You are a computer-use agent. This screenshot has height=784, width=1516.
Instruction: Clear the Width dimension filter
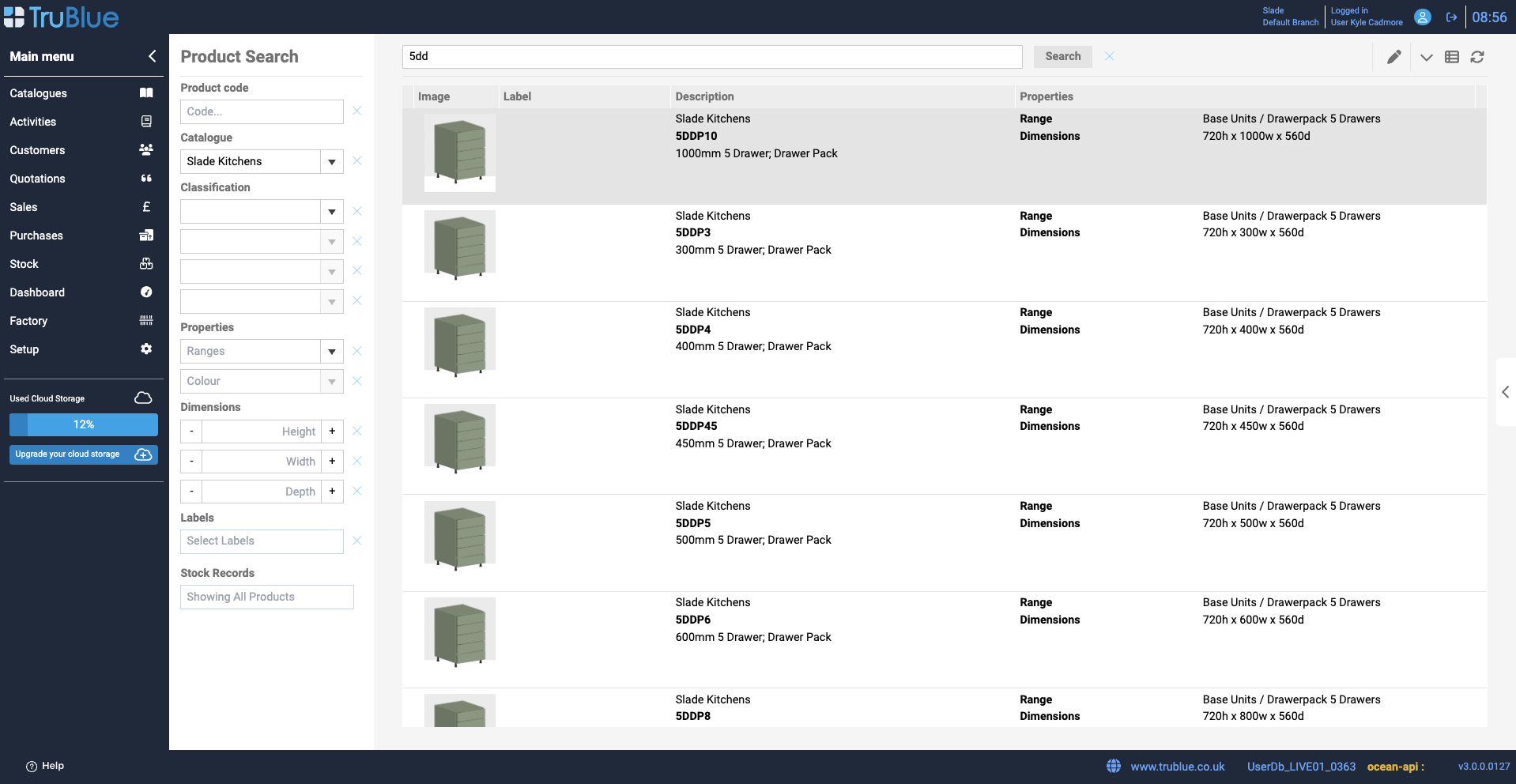357,462
